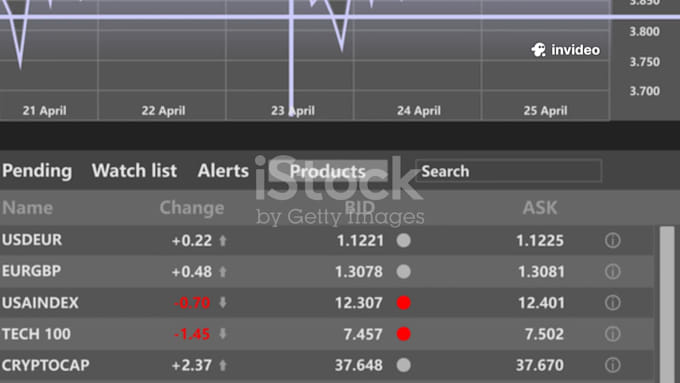Click the 37.648 bid price
This screenshot has height=383, width=680.
(359, 365)
